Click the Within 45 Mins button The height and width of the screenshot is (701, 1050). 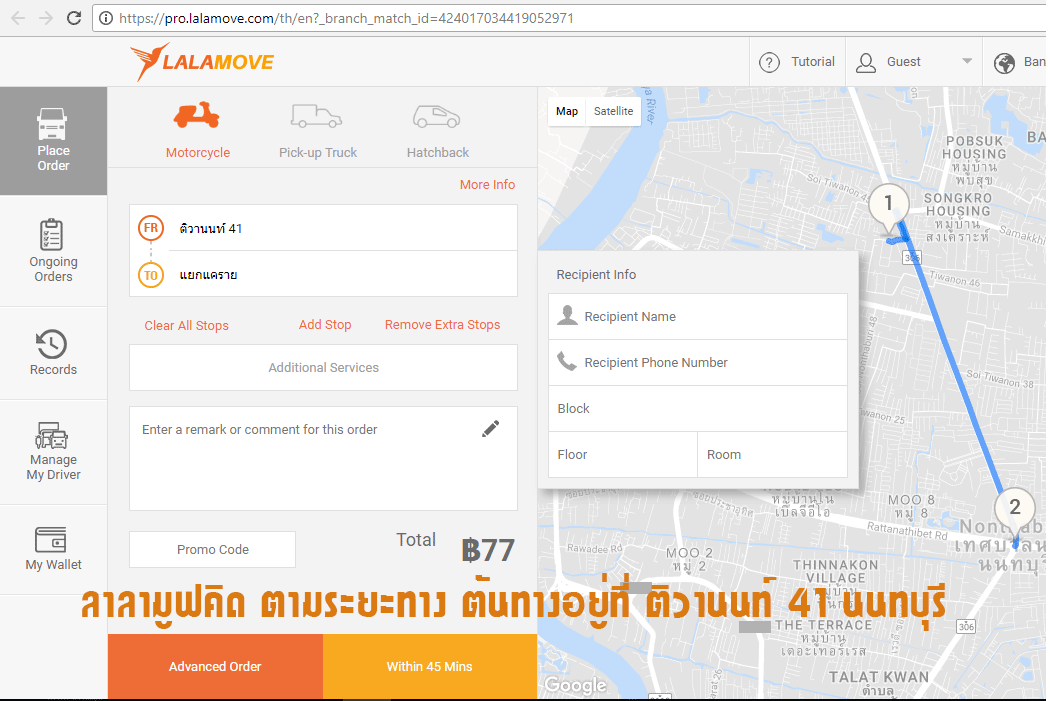pyautogui.click(x=429, y=666)
